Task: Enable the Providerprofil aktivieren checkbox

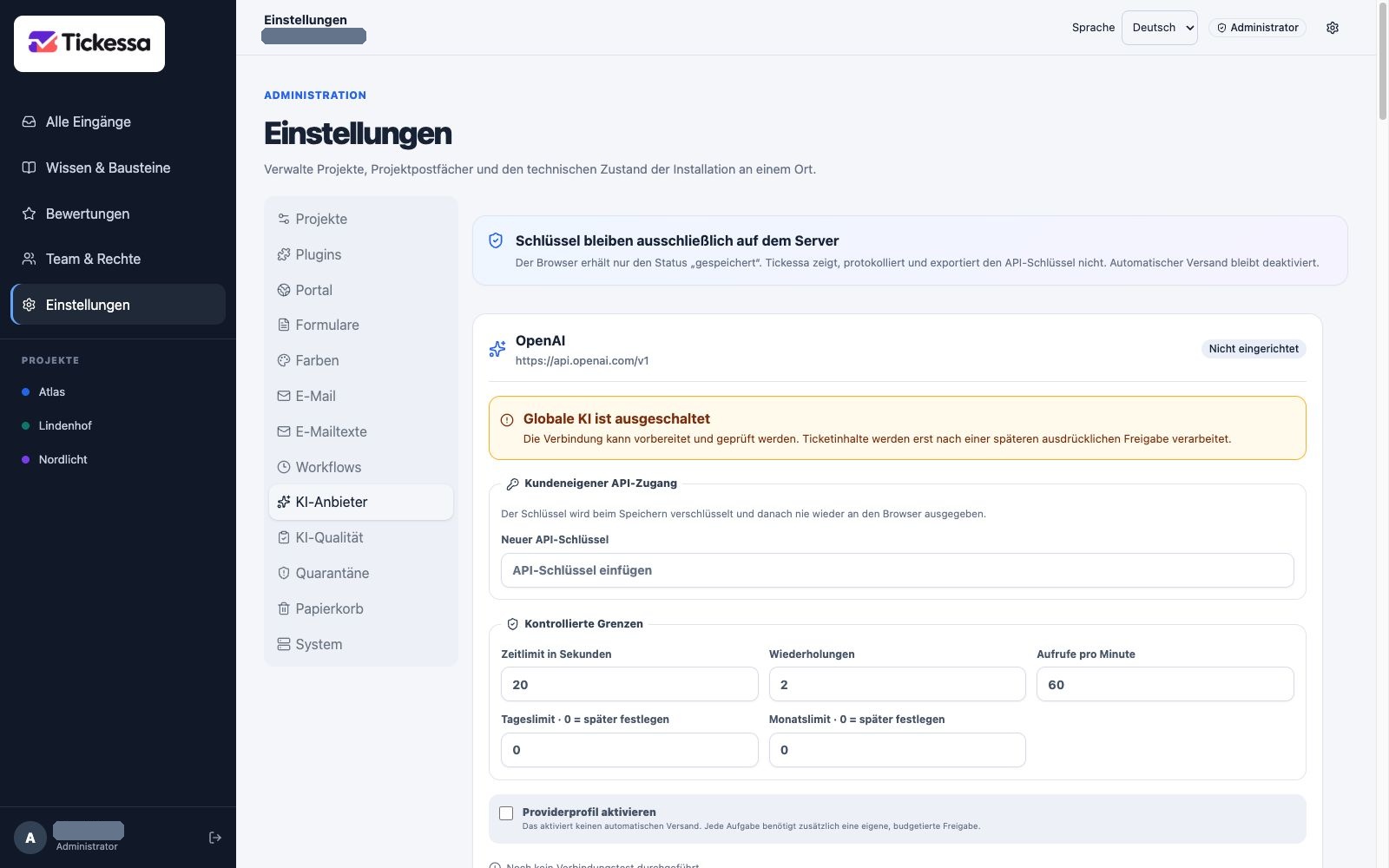Action: (506, 813)
